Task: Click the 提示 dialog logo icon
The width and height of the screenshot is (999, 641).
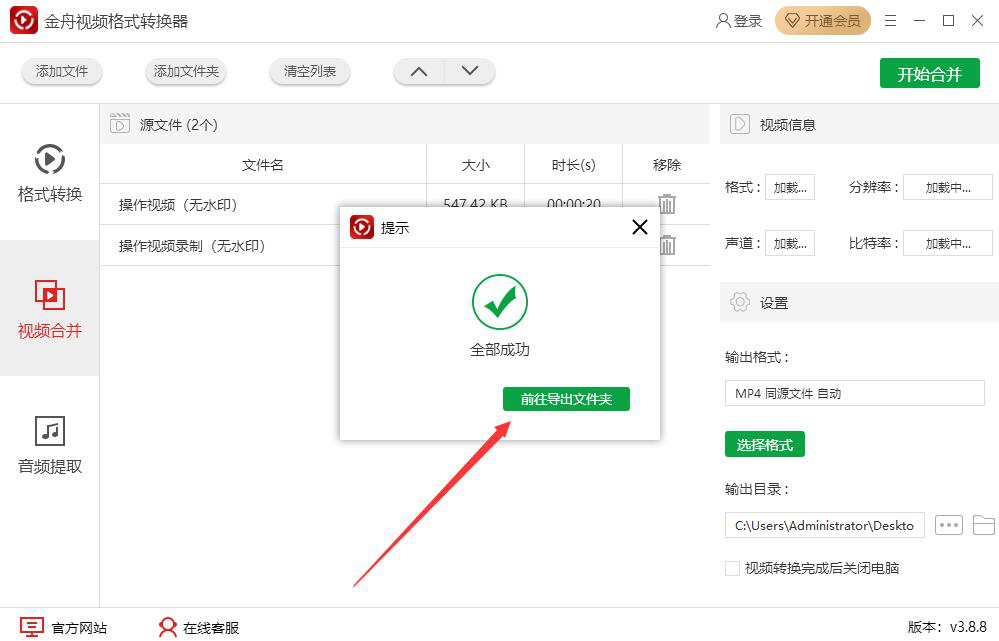Action: coord(362,227)
